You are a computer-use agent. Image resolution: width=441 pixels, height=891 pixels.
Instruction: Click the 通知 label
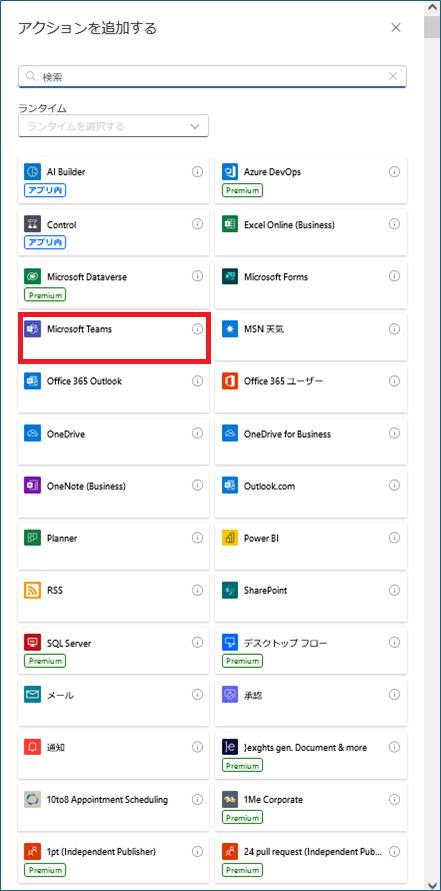point(56,747)
